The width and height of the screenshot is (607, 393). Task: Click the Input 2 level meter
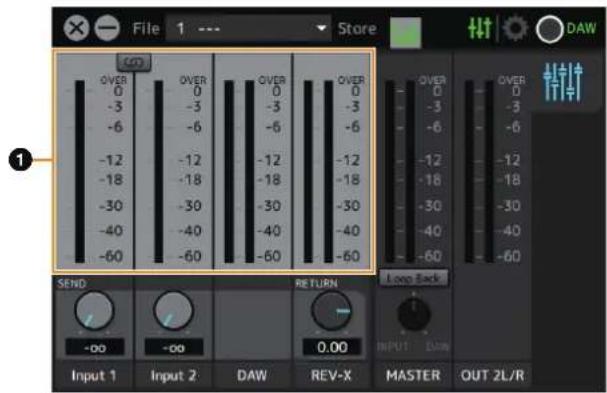pos(159,172)
